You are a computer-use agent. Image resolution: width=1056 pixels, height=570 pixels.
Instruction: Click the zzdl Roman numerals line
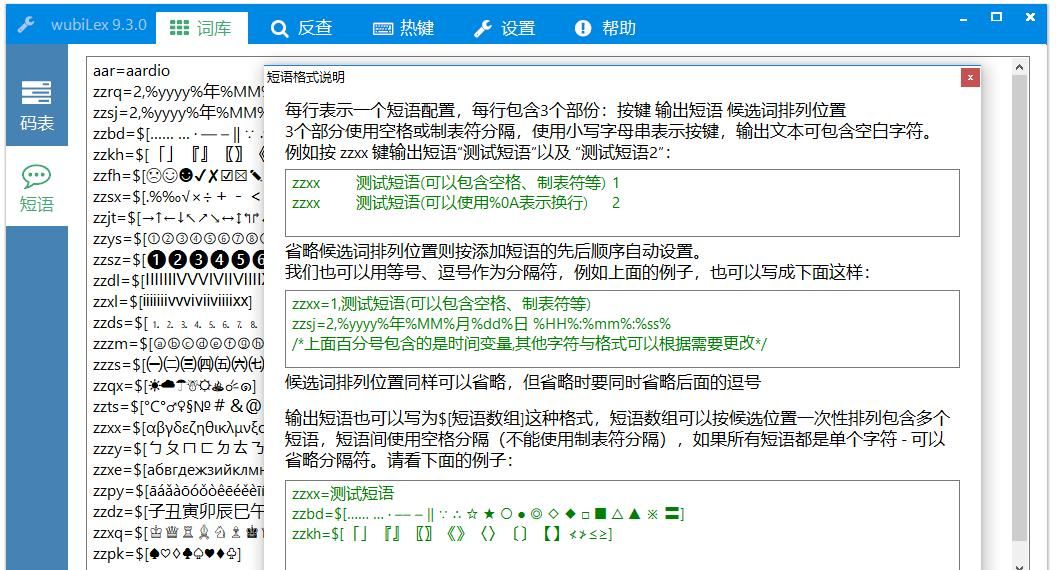(x=178, y=280)
